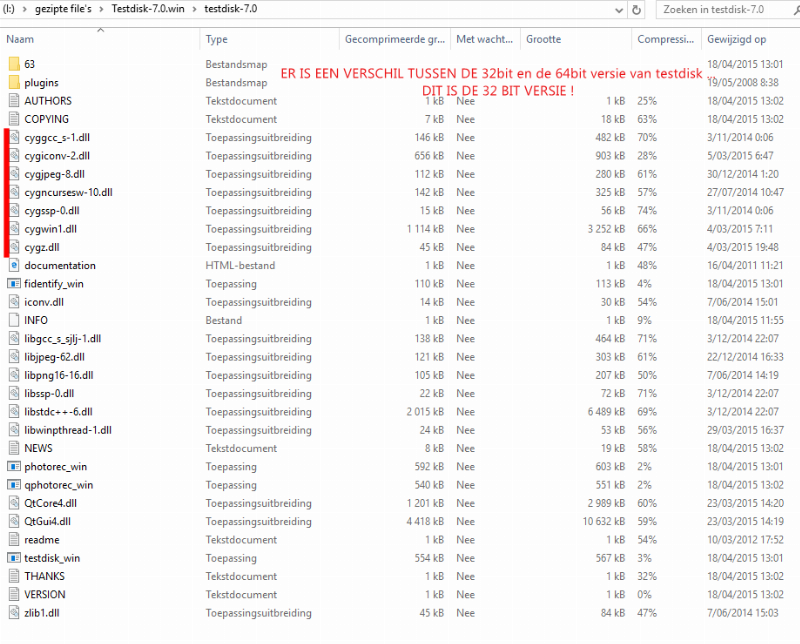The height and width of the screenshot is (644, 800).
Task: Click date '19/05/2008 8:38' of plugins
Action: click(x=743, y=83)
